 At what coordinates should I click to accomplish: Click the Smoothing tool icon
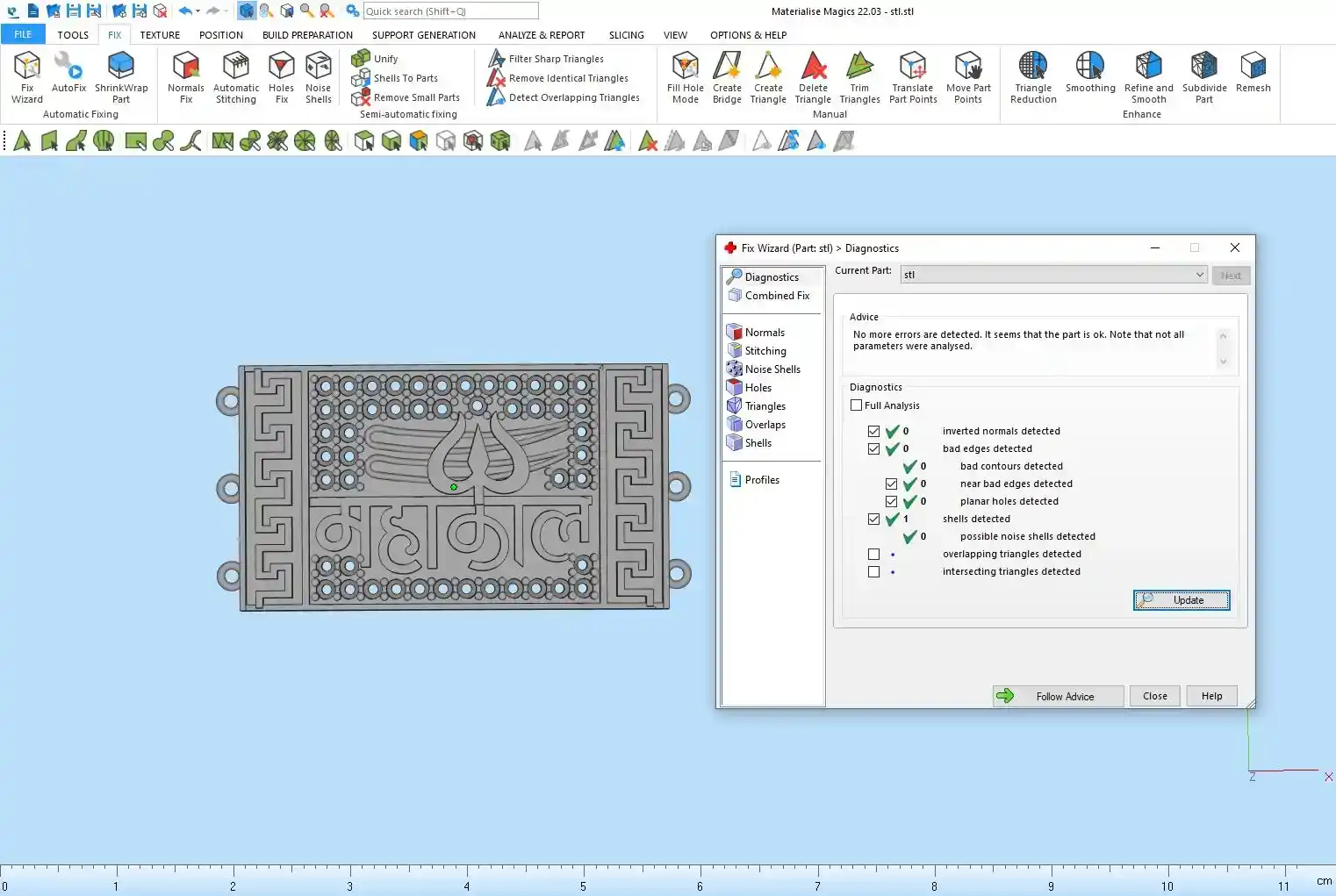pyautogui.click(x=1090, y=67)
